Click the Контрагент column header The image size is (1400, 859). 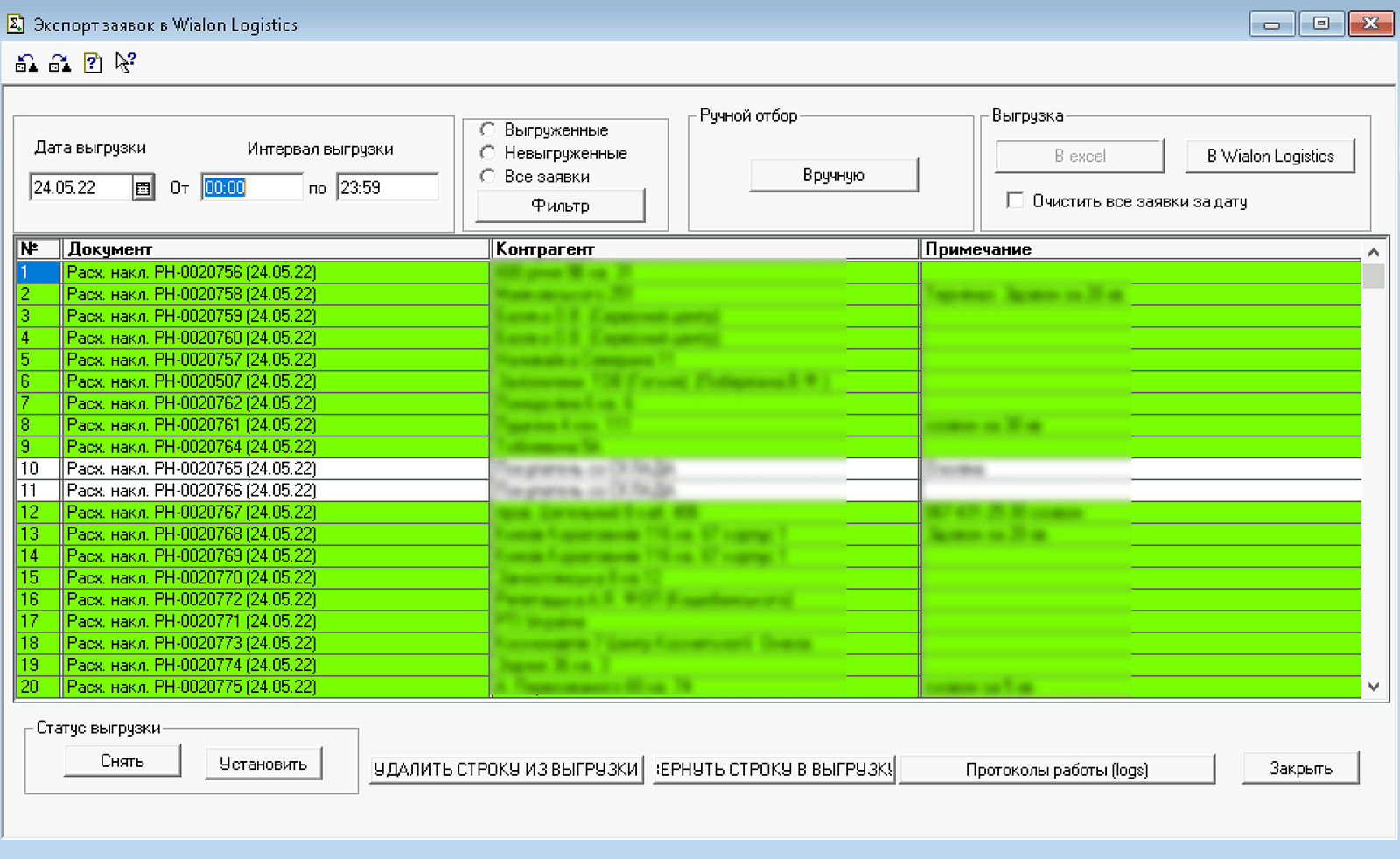coord(705,249)
